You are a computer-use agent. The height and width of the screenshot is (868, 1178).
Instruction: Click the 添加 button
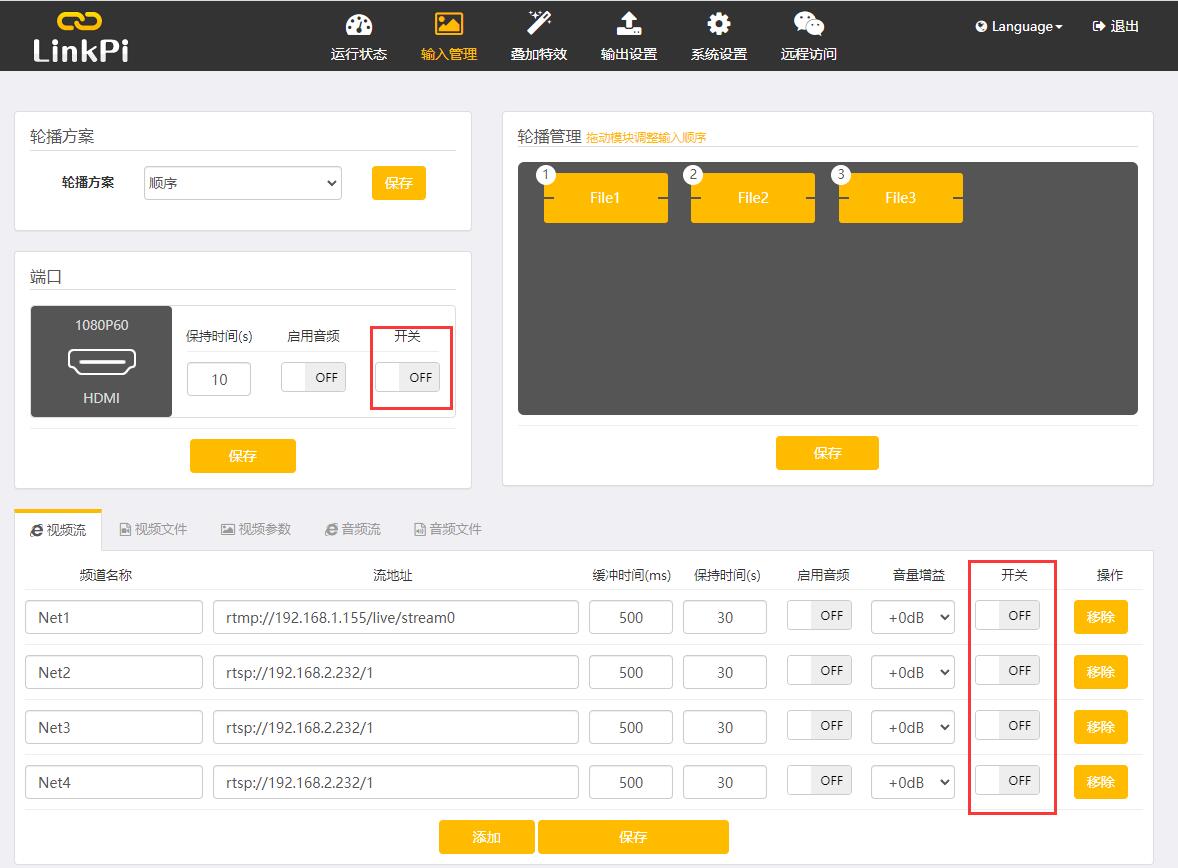[x=487, y=837]
